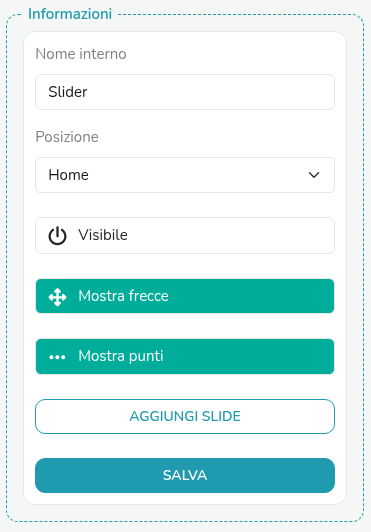Viewport: 371px width, 532px height.
Task: Click the Mostra punti label text
Action: tap(121, 356)
